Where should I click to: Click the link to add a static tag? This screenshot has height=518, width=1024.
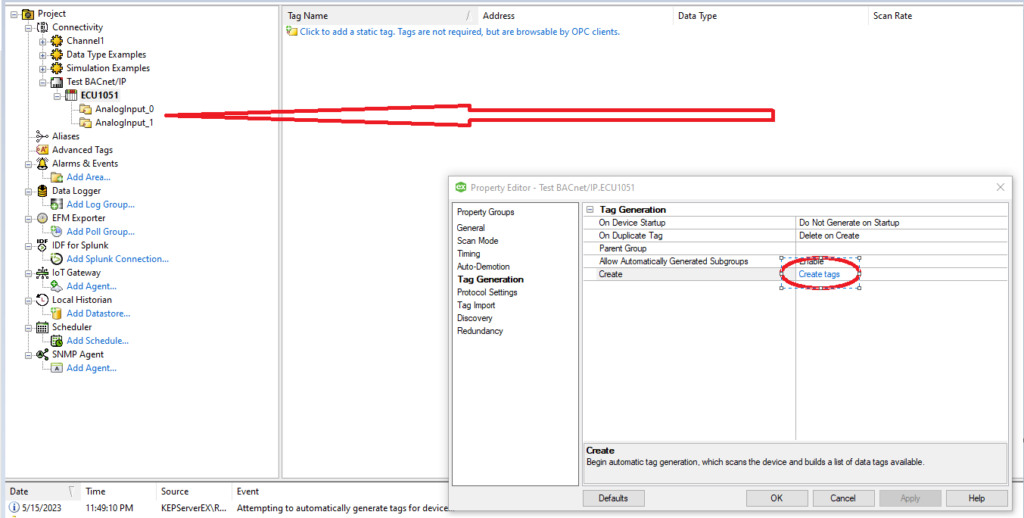[x=460, y=31]
